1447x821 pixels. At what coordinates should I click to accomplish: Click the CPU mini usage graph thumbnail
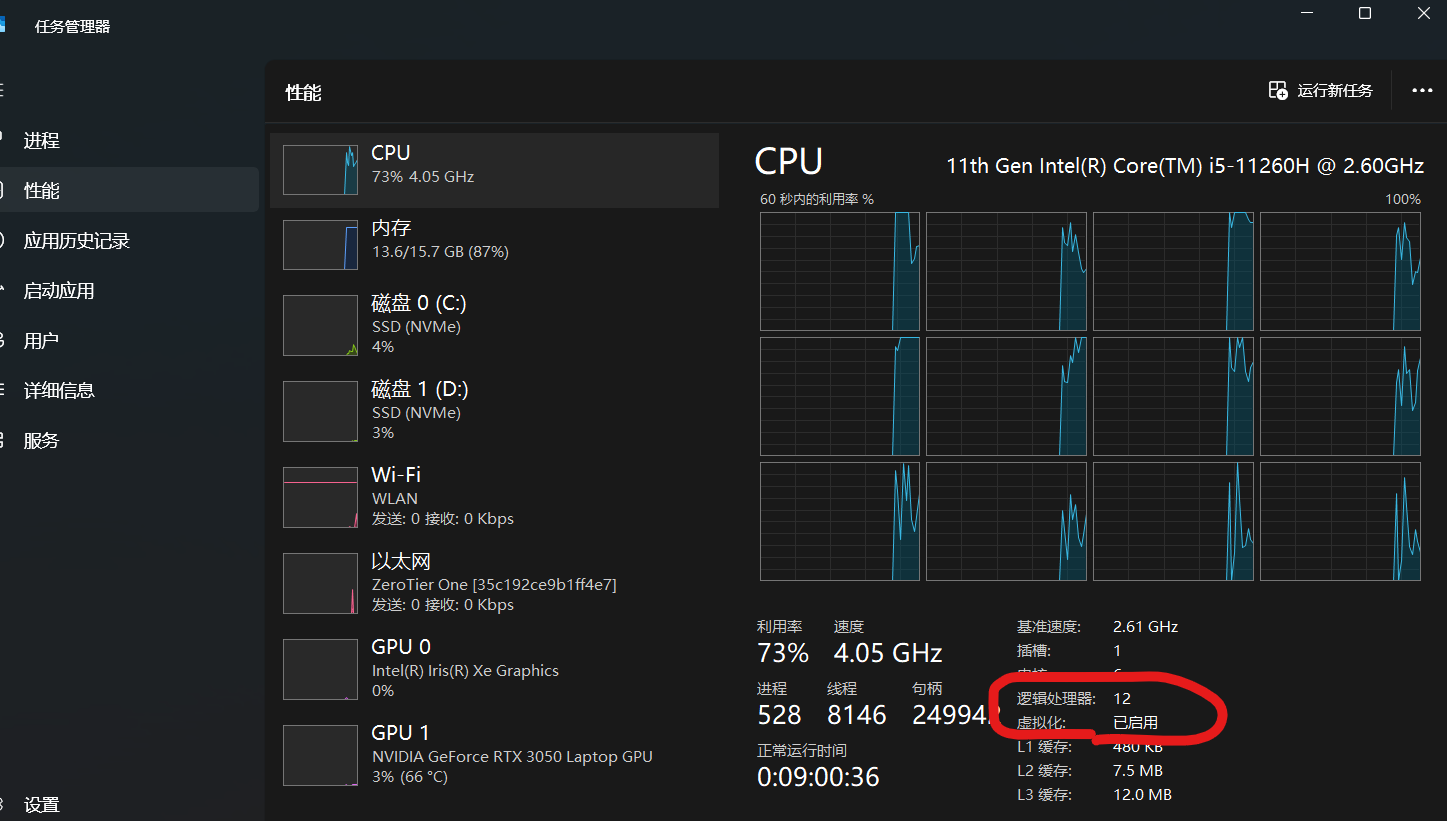click(x=320, y=170)
